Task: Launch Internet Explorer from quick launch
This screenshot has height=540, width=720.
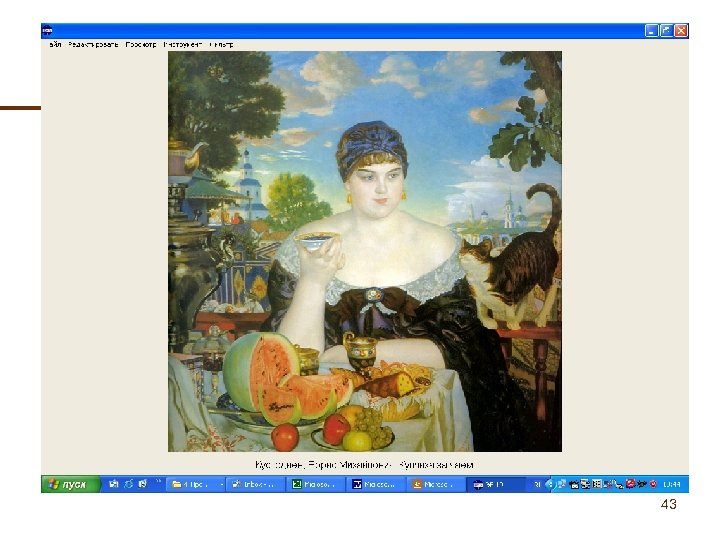Action: 129,484
